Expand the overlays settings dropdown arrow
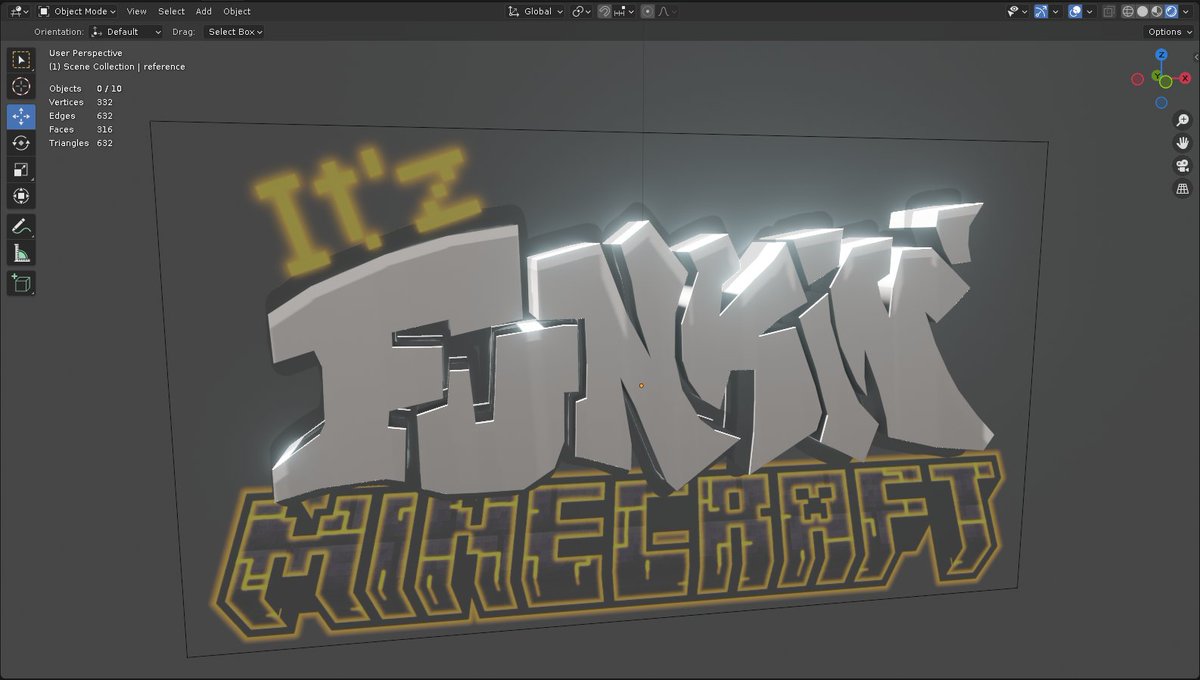The image size is (1200, 680). 1087,11
